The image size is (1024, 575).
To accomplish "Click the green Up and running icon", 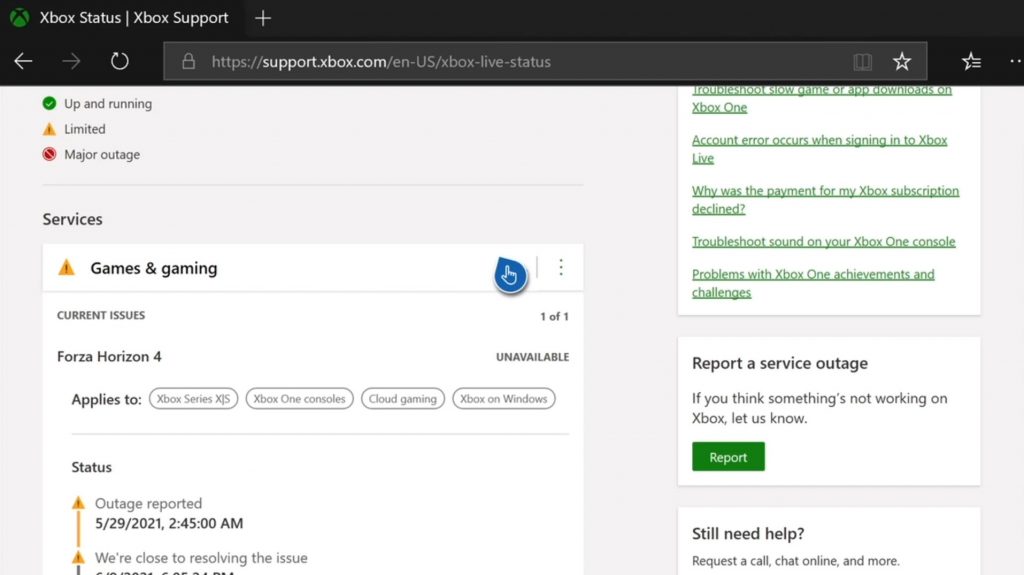I will [49, 103].
